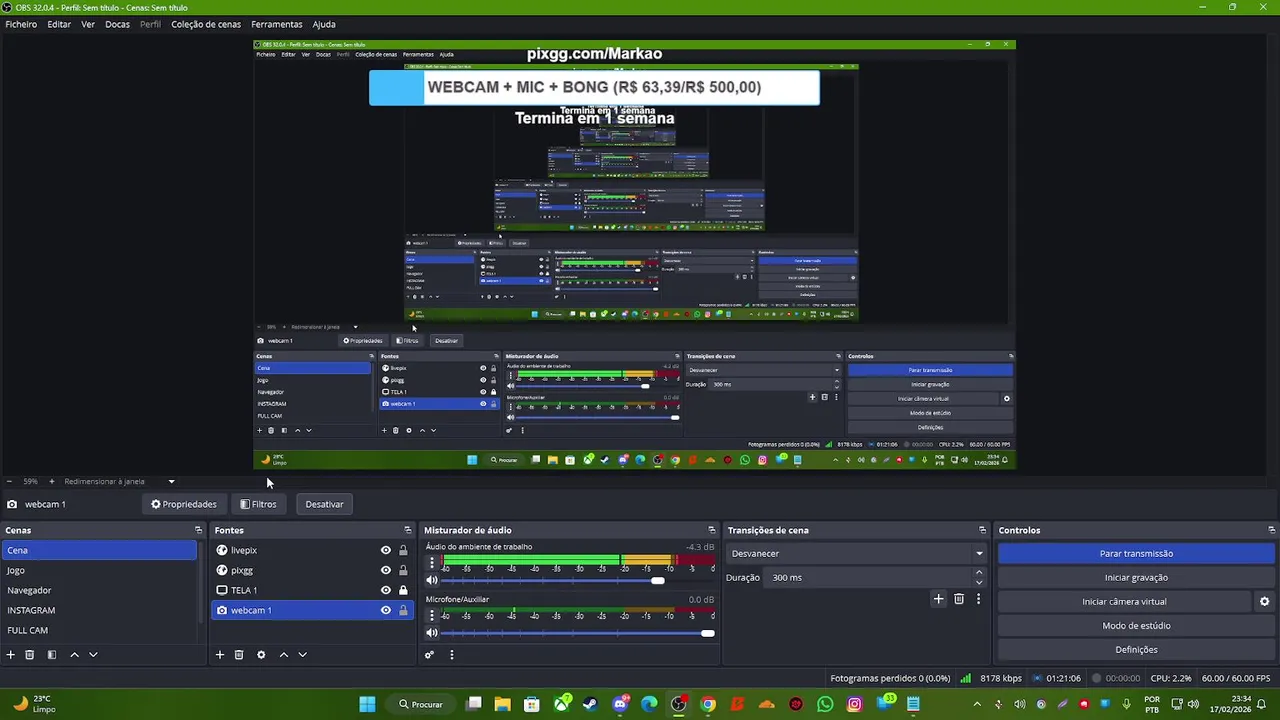1280x720 pixels.
Task: Click Parar transmissão button
Action: [1136, 553]
